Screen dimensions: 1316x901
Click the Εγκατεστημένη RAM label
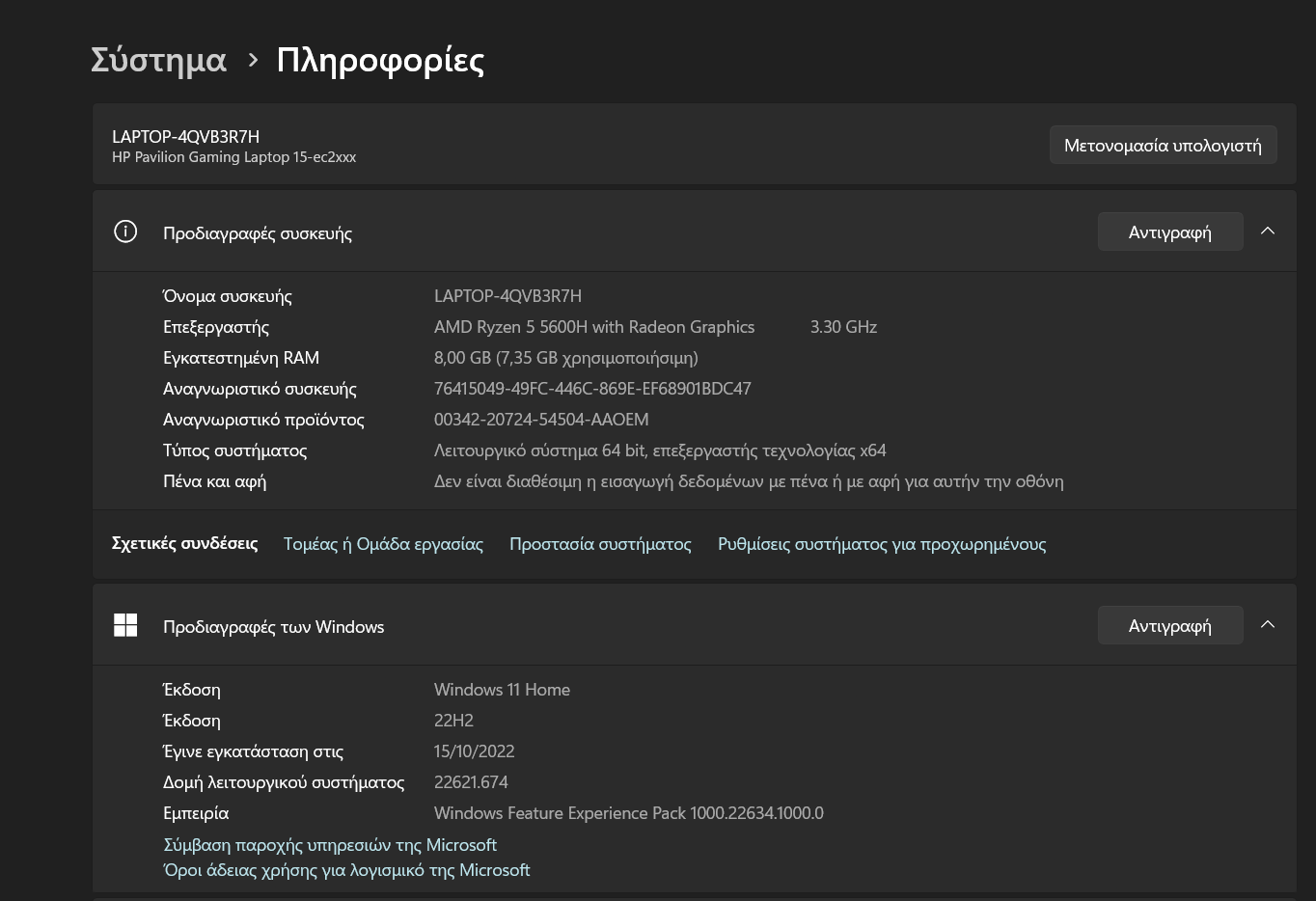[241, 358]
